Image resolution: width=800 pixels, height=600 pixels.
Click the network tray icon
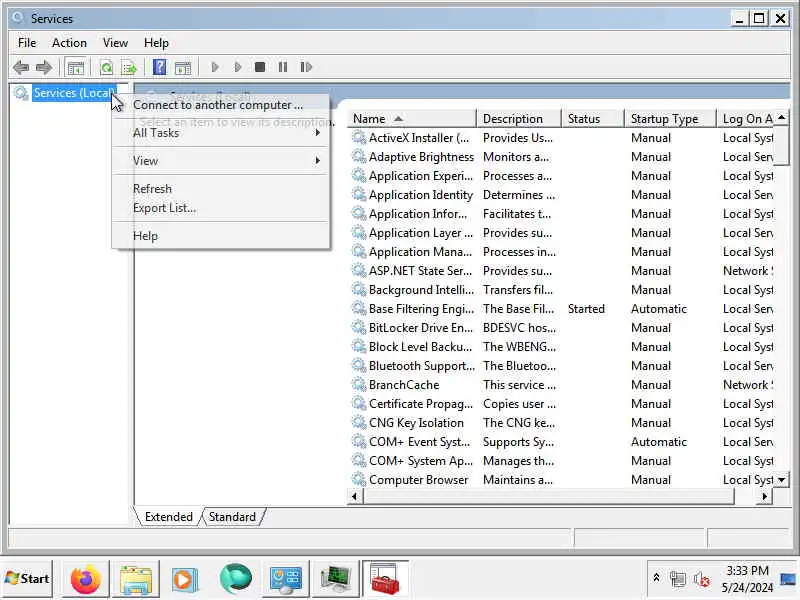pos(678,579)
